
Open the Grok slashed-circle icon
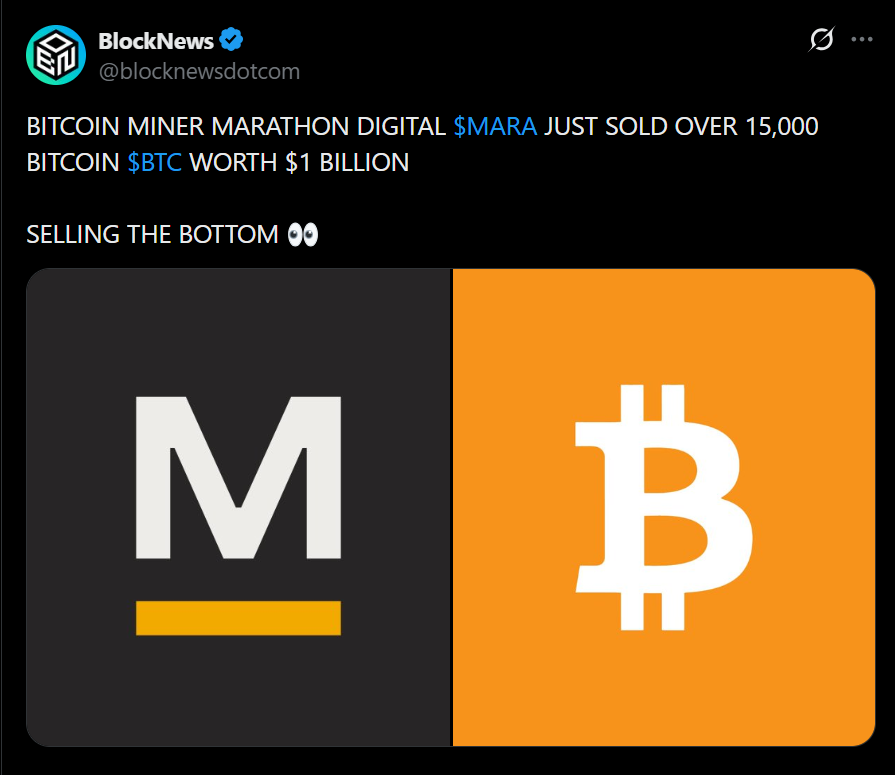[821, 40]
